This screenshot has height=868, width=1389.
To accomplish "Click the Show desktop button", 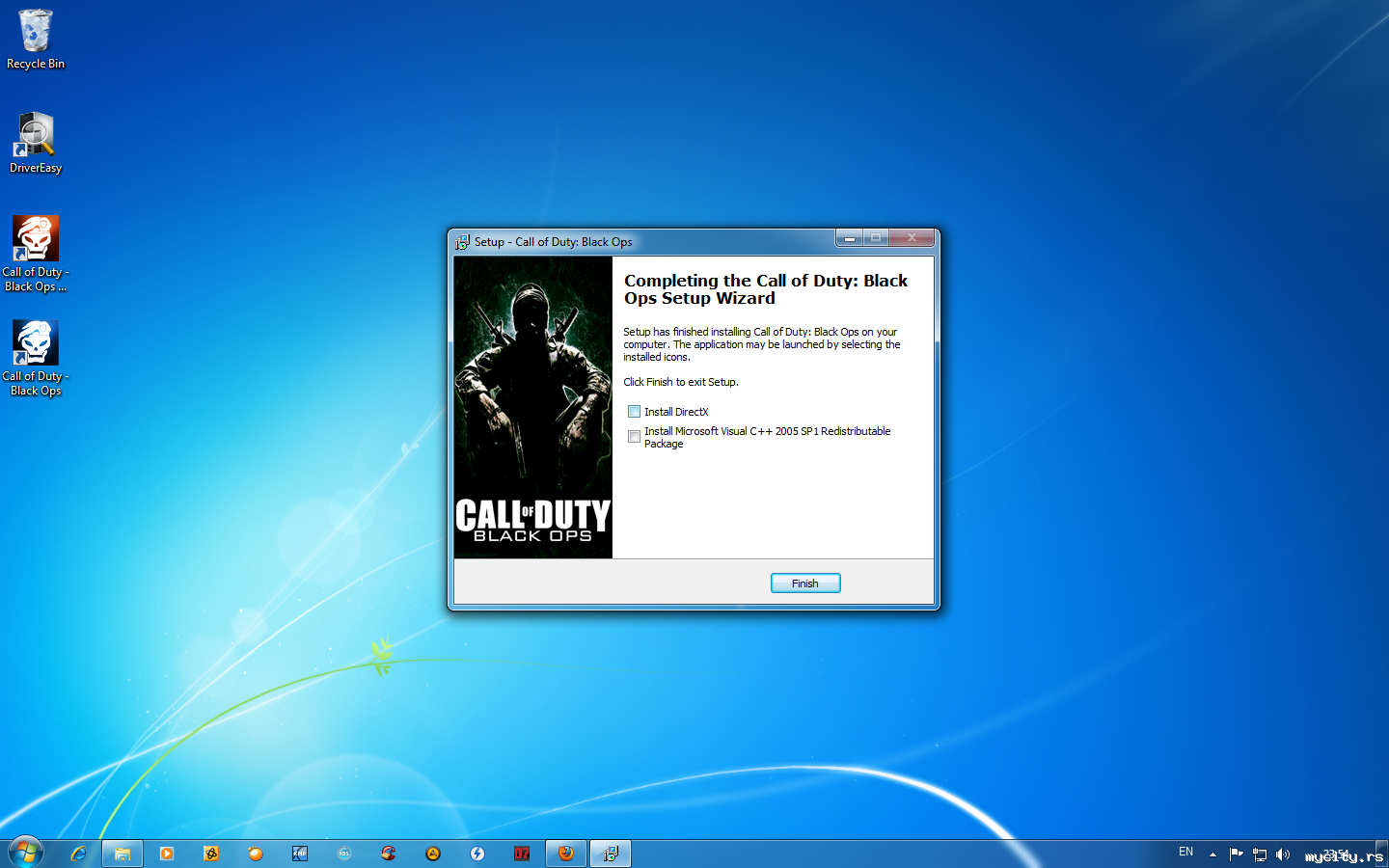I will pyautogui.click(x=1382, y=854).
